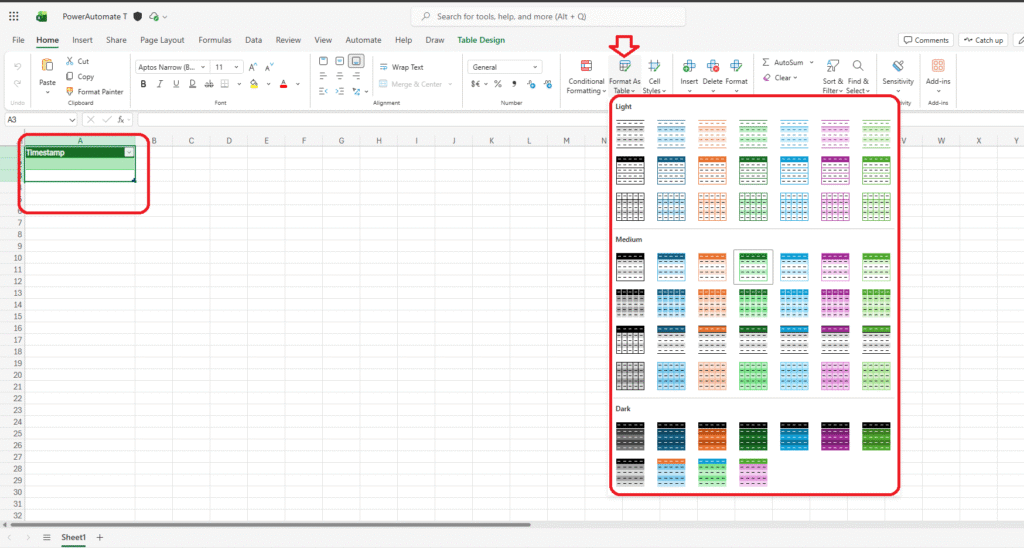Apply the yellow fill color bucket

(x=254, y=84)
